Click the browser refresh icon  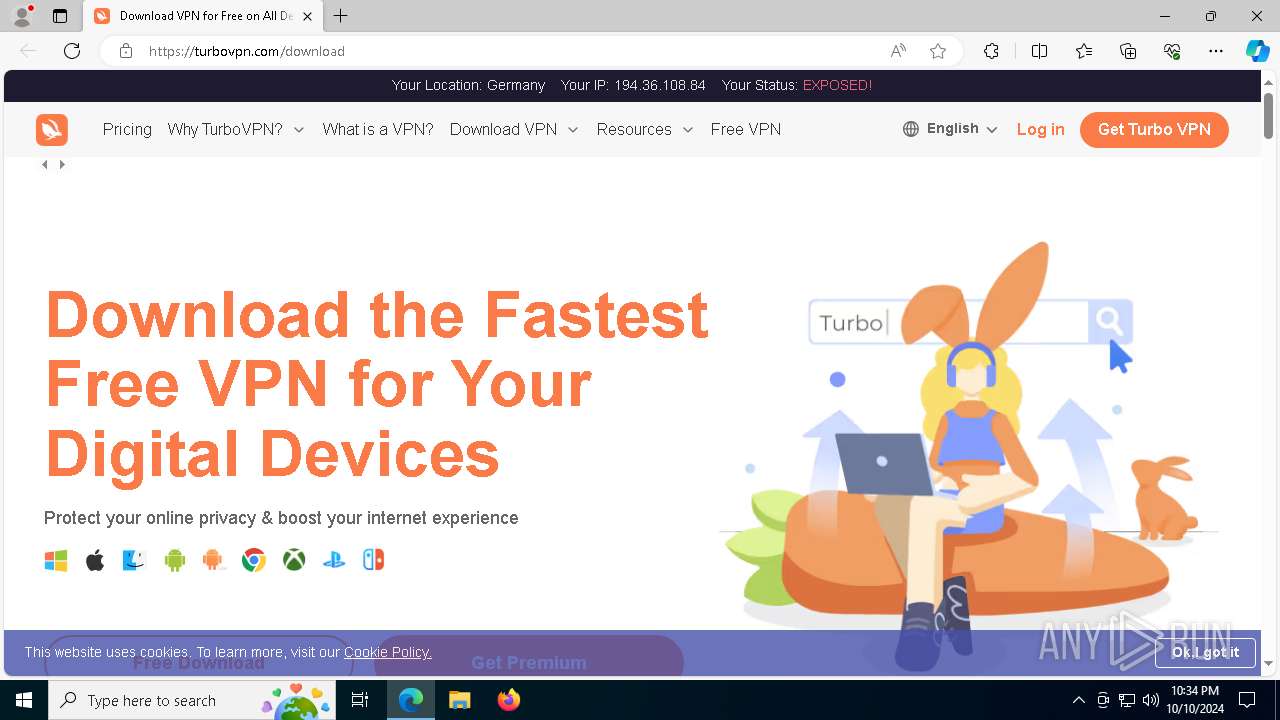72,51
